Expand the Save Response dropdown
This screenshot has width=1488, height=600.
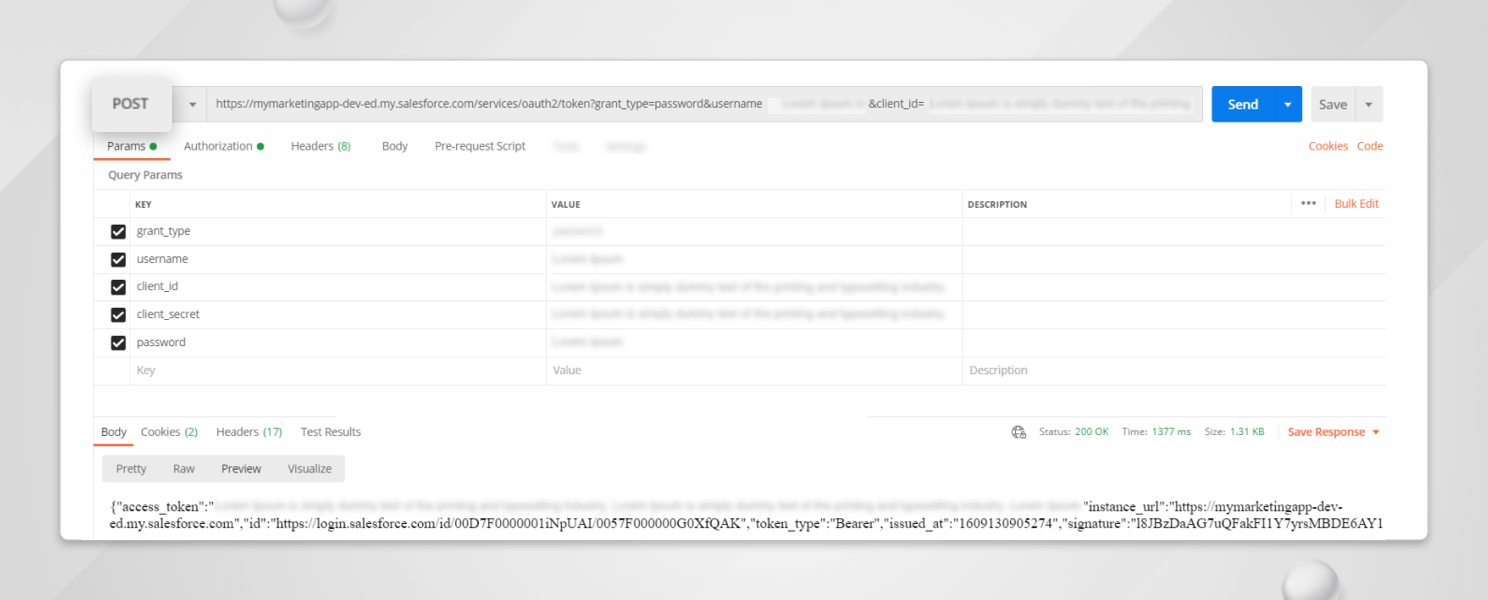click(x=1376, y=431)
